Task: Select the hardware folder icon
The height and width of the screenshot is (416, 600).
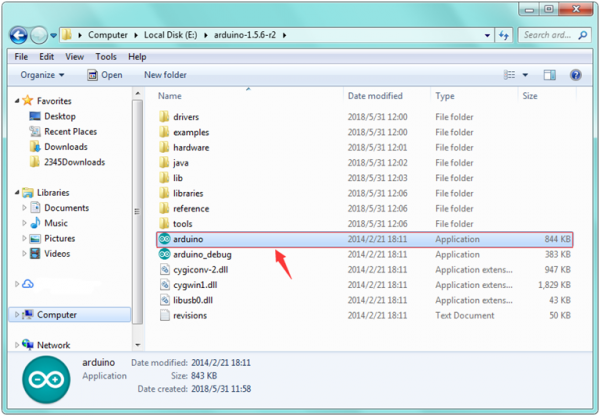Action: (164, 147)
